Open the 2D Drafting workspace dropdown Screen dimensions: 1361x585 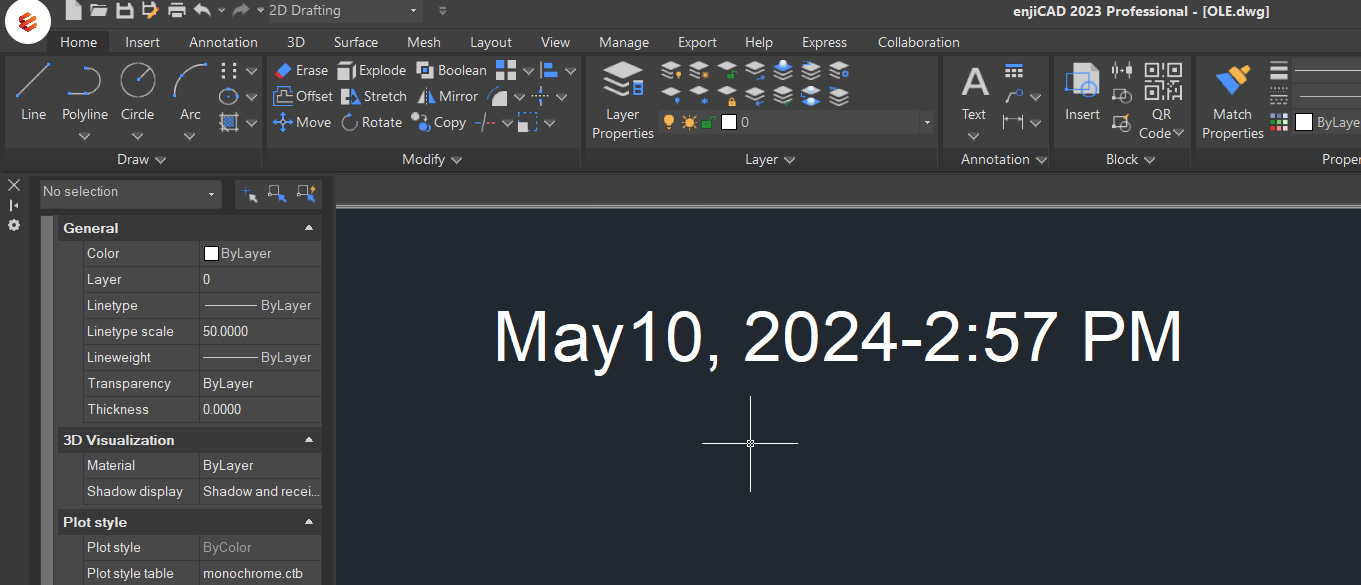(x=342, y=11)
